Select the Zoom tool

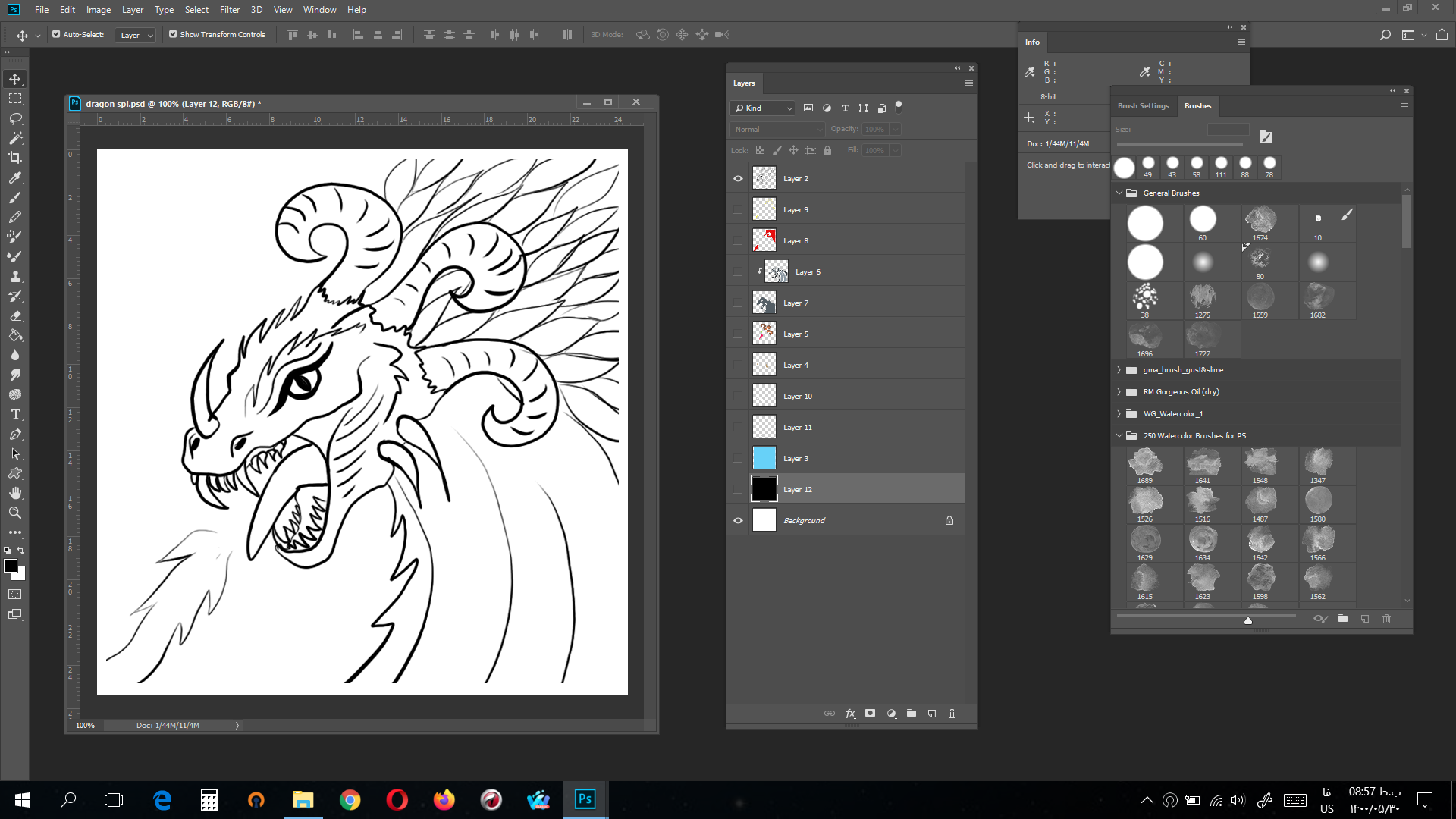(x=15, y=513)
